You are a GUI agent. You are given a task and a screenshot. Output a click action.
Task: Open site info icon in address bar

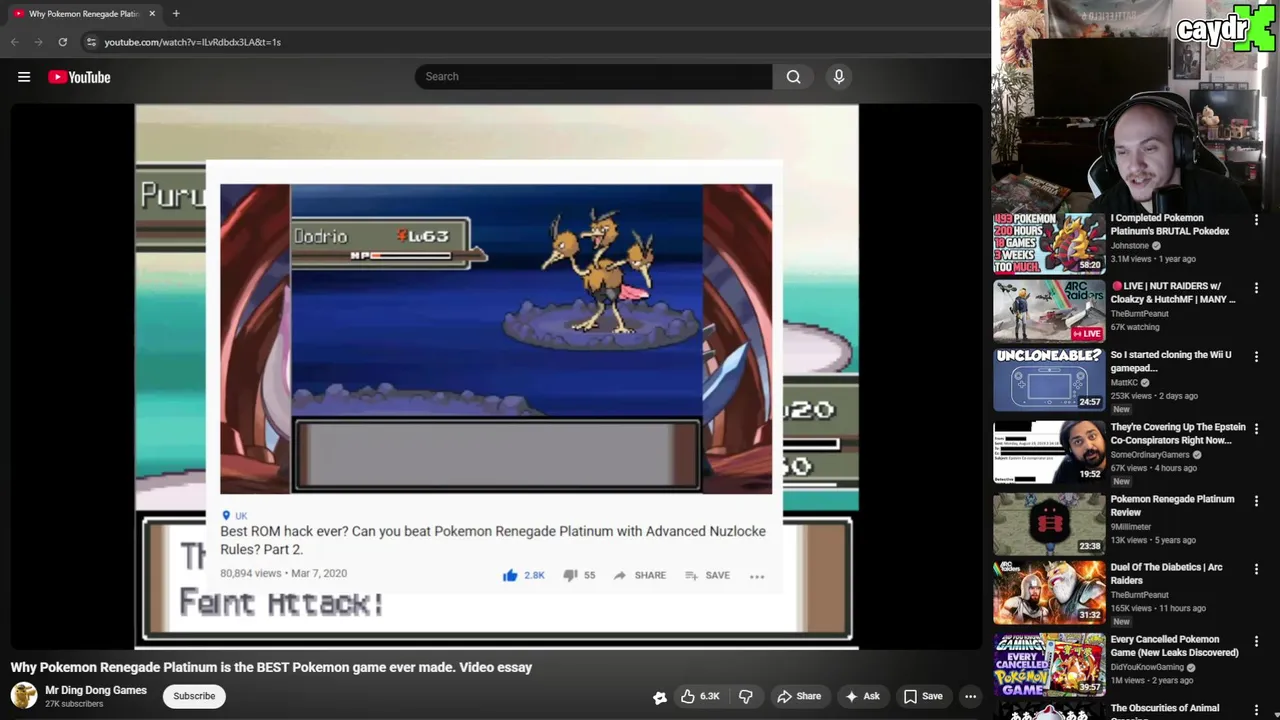coord(91,42)
